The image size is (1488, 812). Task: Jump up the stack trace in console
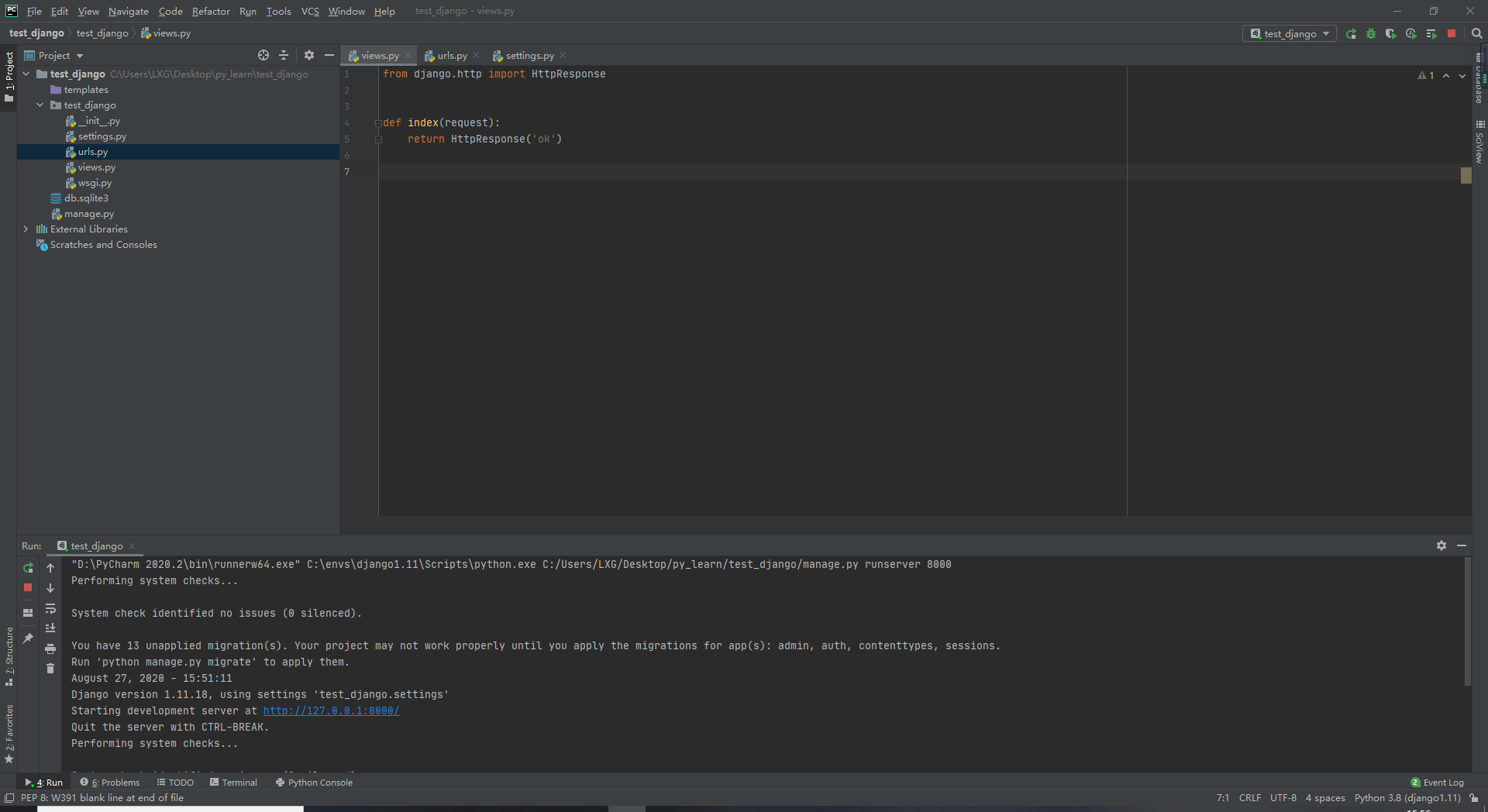pos(50,568)
